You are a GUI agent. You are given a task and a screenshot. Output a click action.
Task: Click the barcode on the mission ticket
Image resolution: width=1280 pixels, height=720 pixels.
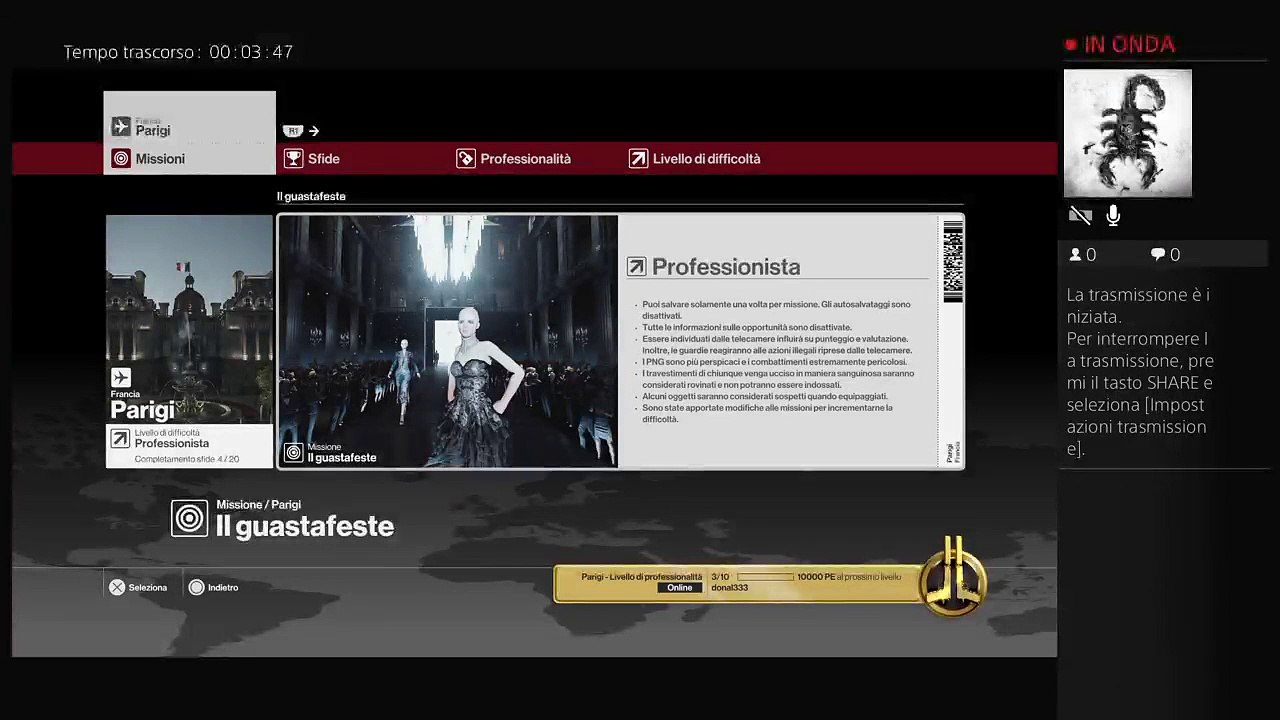[x=953, y=261]
